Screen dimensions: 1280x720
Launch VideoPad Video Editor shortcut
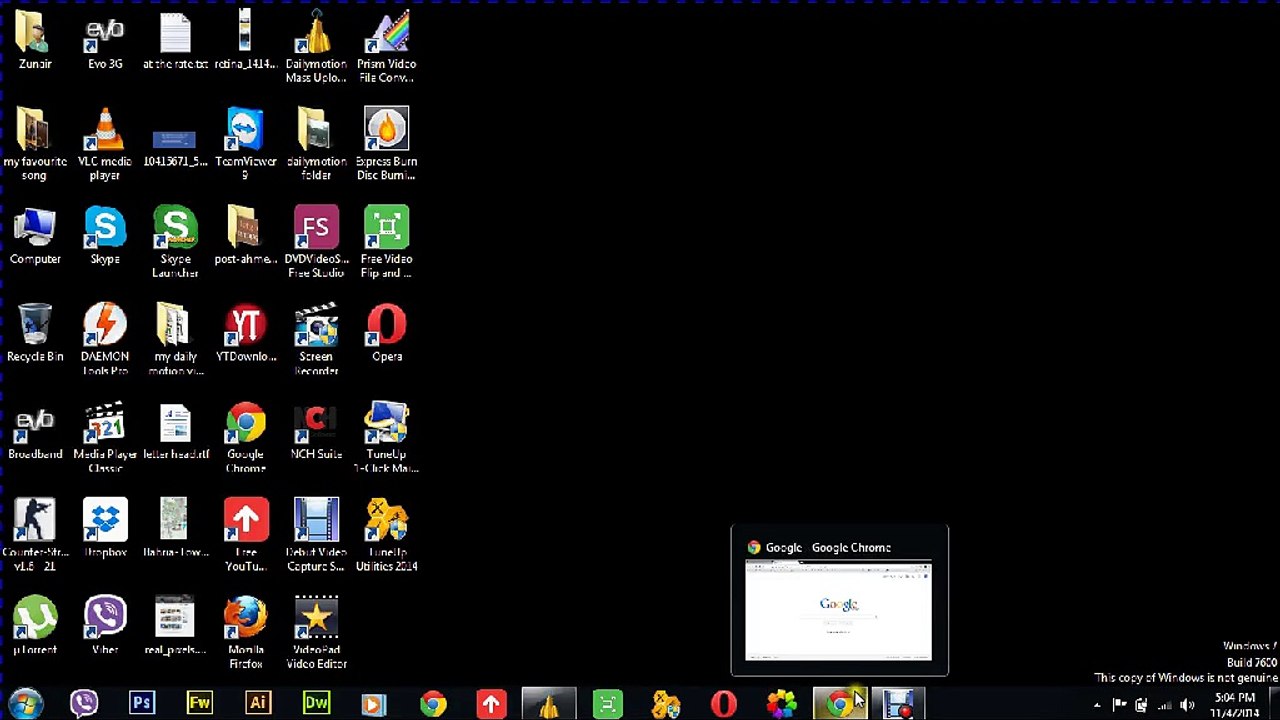point(316,633)
